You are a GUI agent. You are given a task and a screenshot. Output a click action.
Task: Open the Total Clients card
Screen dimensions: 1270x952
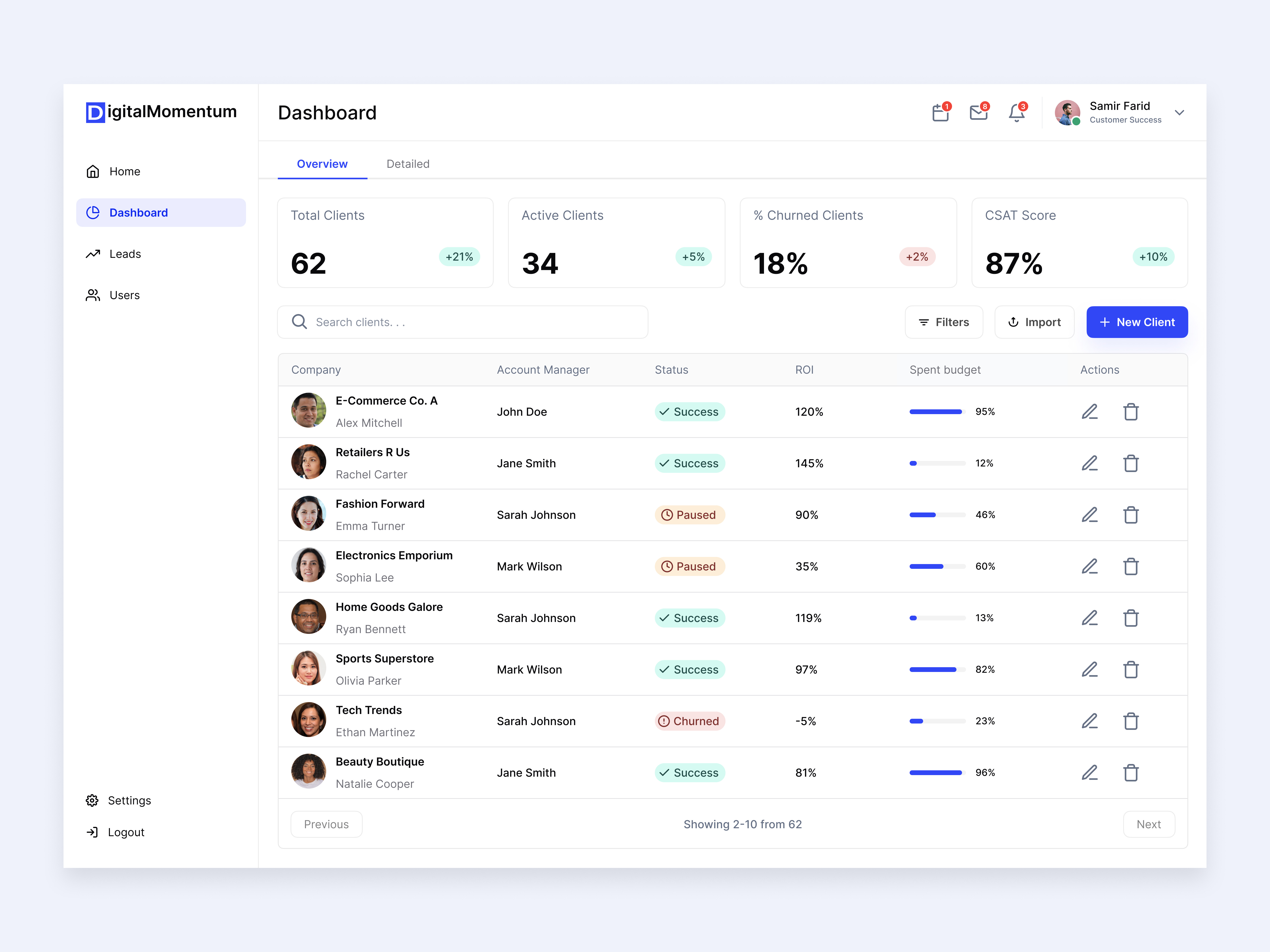click(x=385, y=243)
